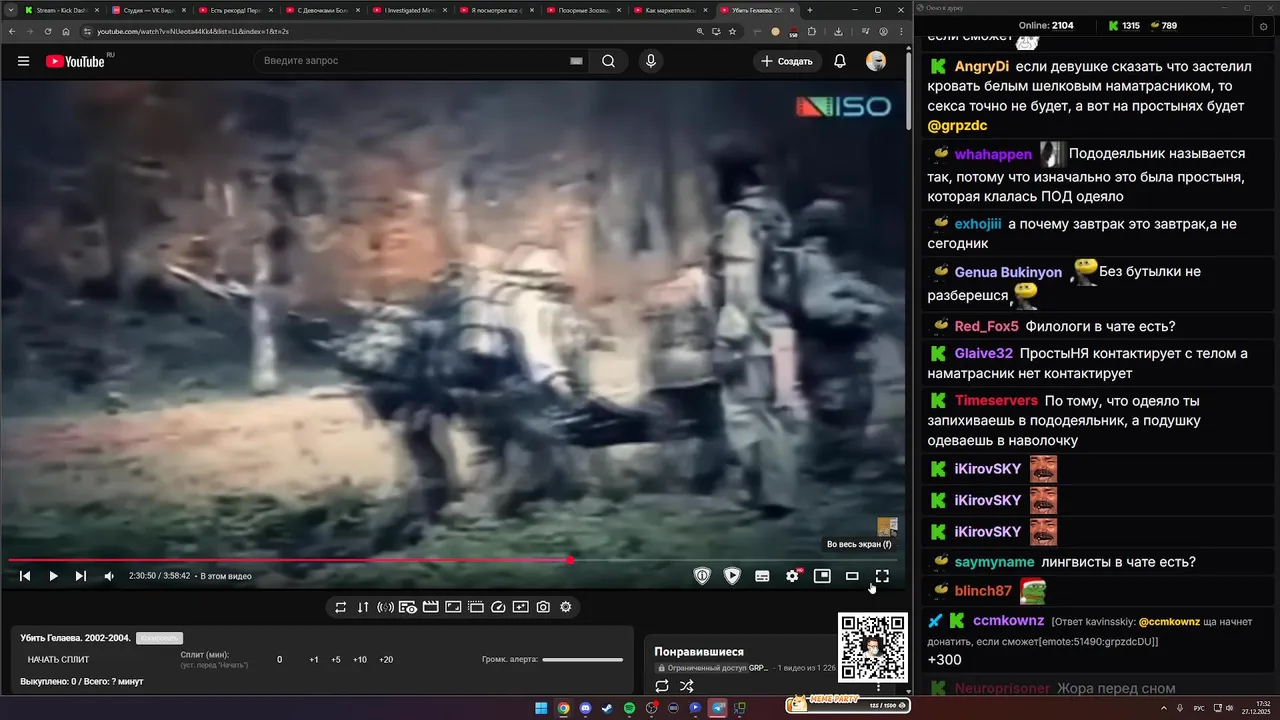Open Windows Start menu
1280x720 pixels.
541,708
